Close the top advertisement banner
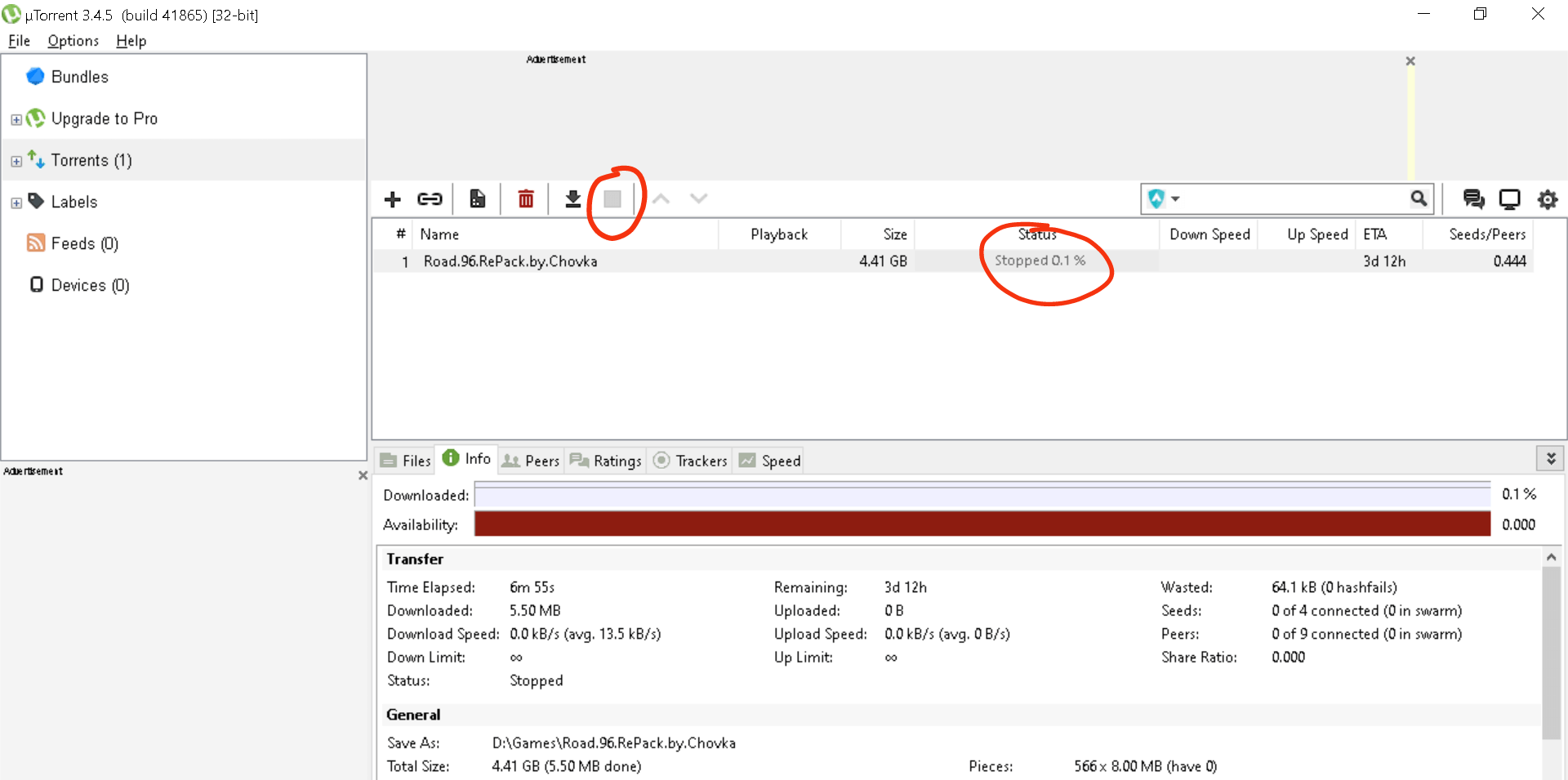This screenshot has height=780, width=1568. [x=1410, y=61]
